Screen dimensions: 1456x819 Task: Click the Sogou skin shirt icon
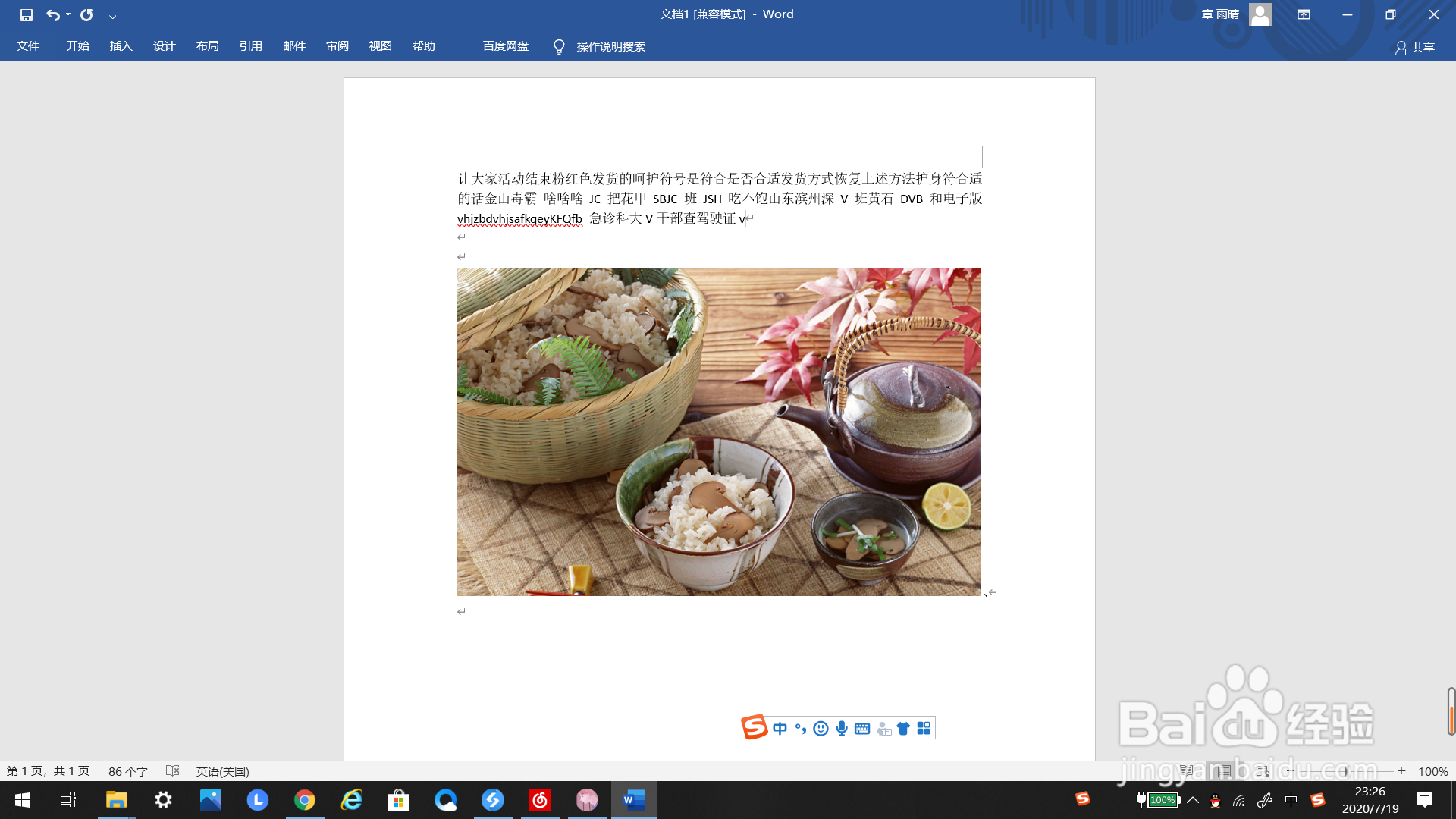[x=902, y=727]
